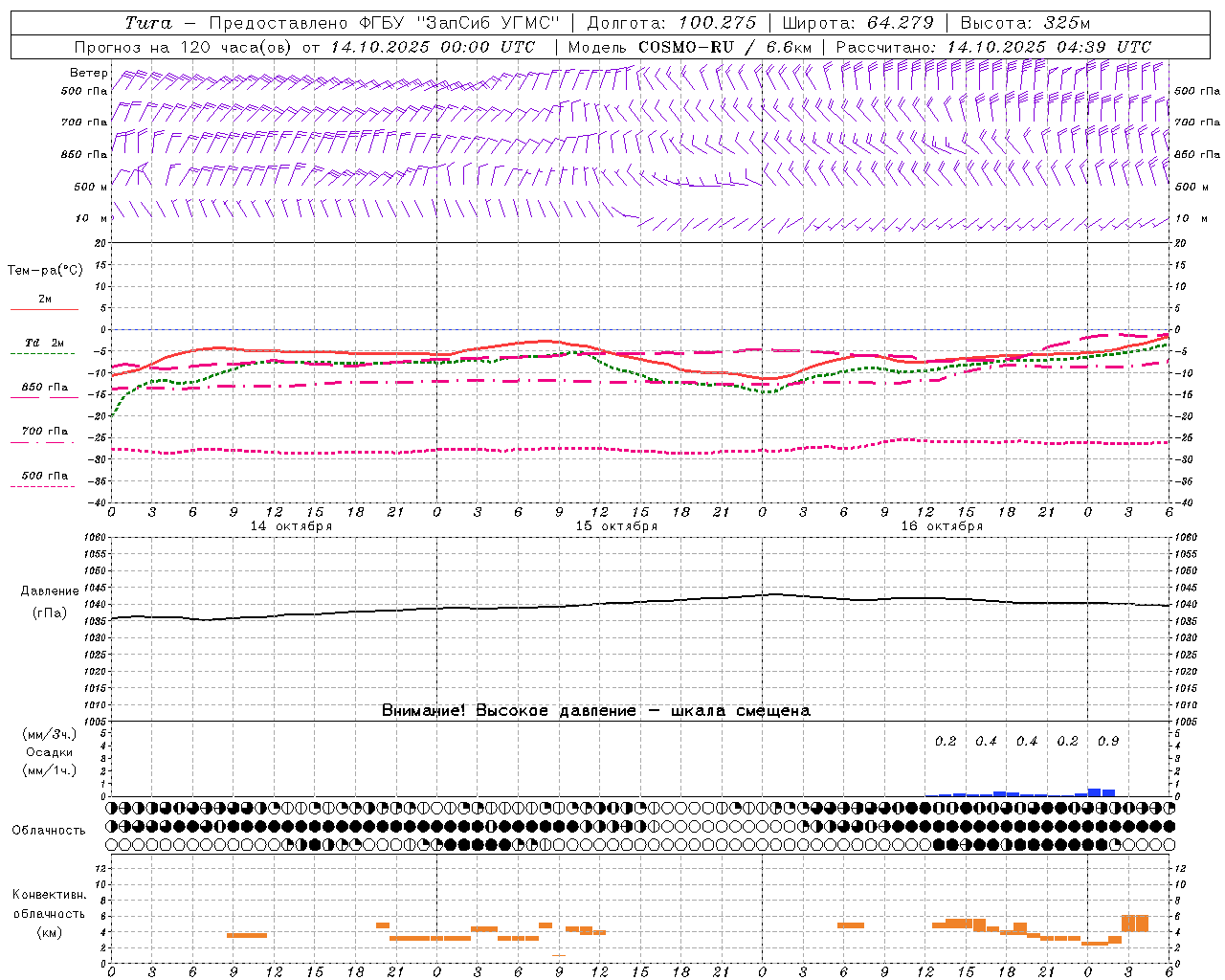
Task: Click "Прогноз на 120 часа(ов)" forecast length text
Action: 185,47
